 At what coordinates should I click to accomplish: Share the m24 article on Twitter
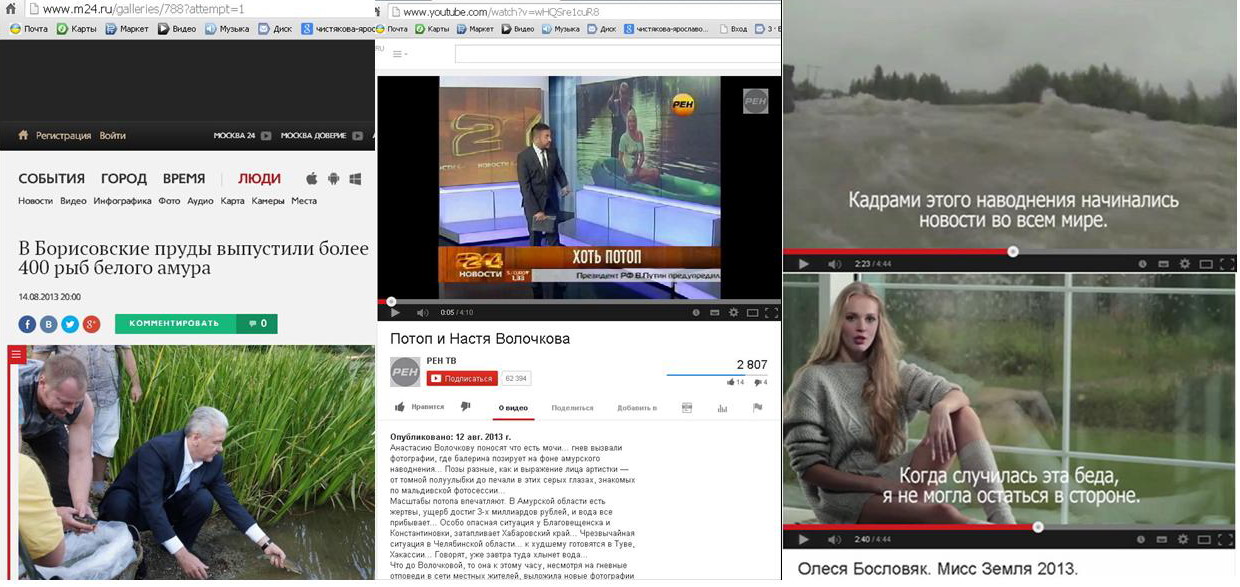tap(70, 324)
